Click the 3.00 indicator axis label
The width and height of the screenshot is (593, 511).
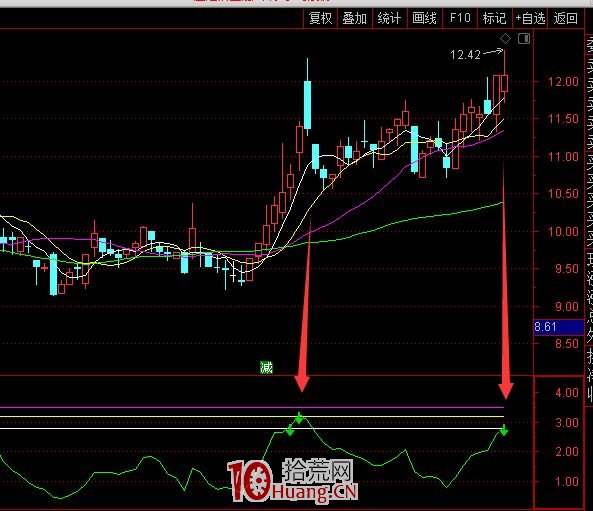[x=567, y=422]
